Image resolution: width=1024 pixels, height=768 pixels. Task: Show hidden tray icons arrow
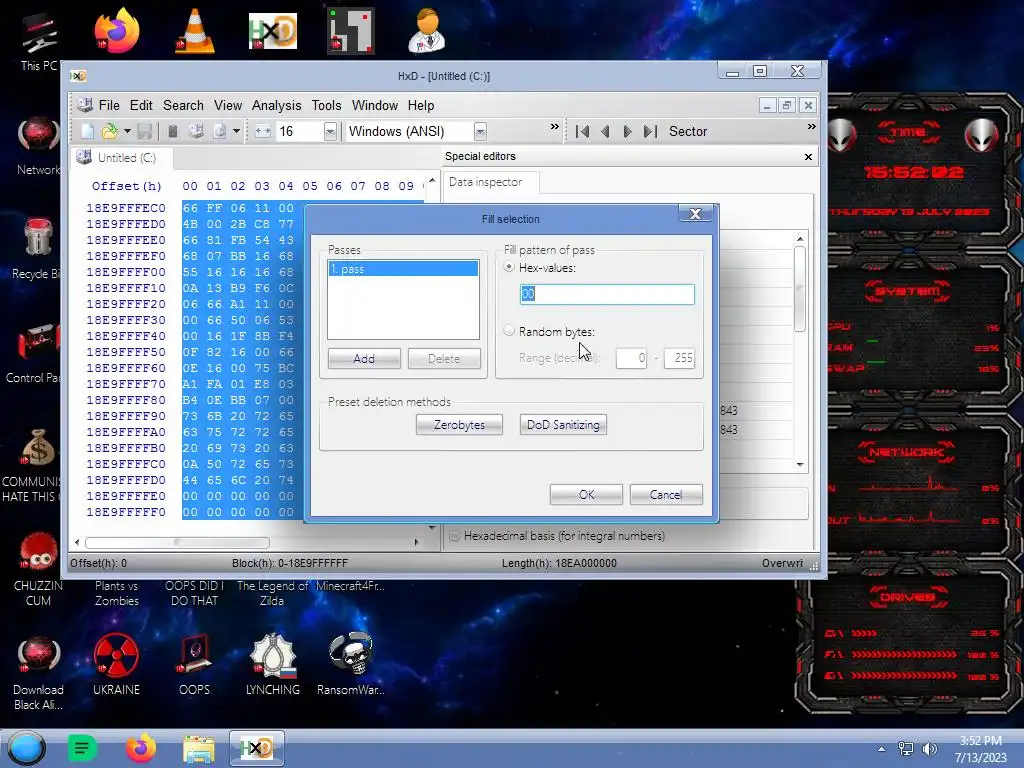(x=881, y=749)
